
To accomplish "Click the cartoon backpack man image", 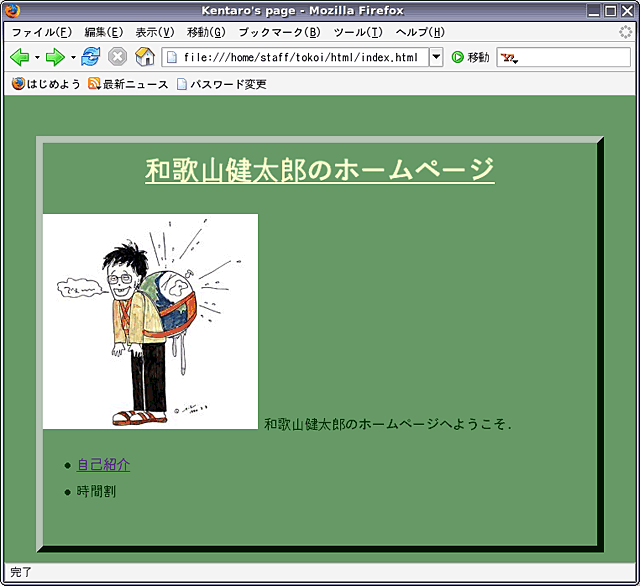I will click(x=150, y=321).
